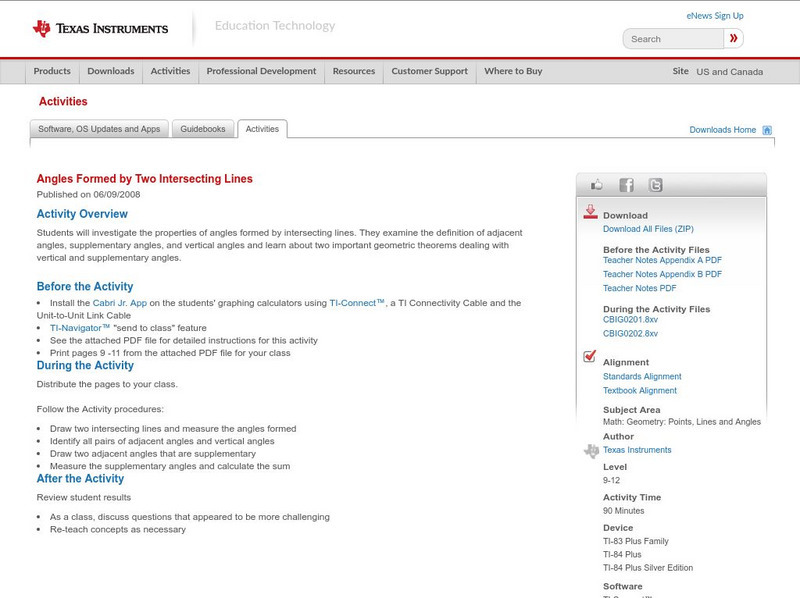Open the Resources menu
The image size is (800, 598).
click(x=354, y=71)
